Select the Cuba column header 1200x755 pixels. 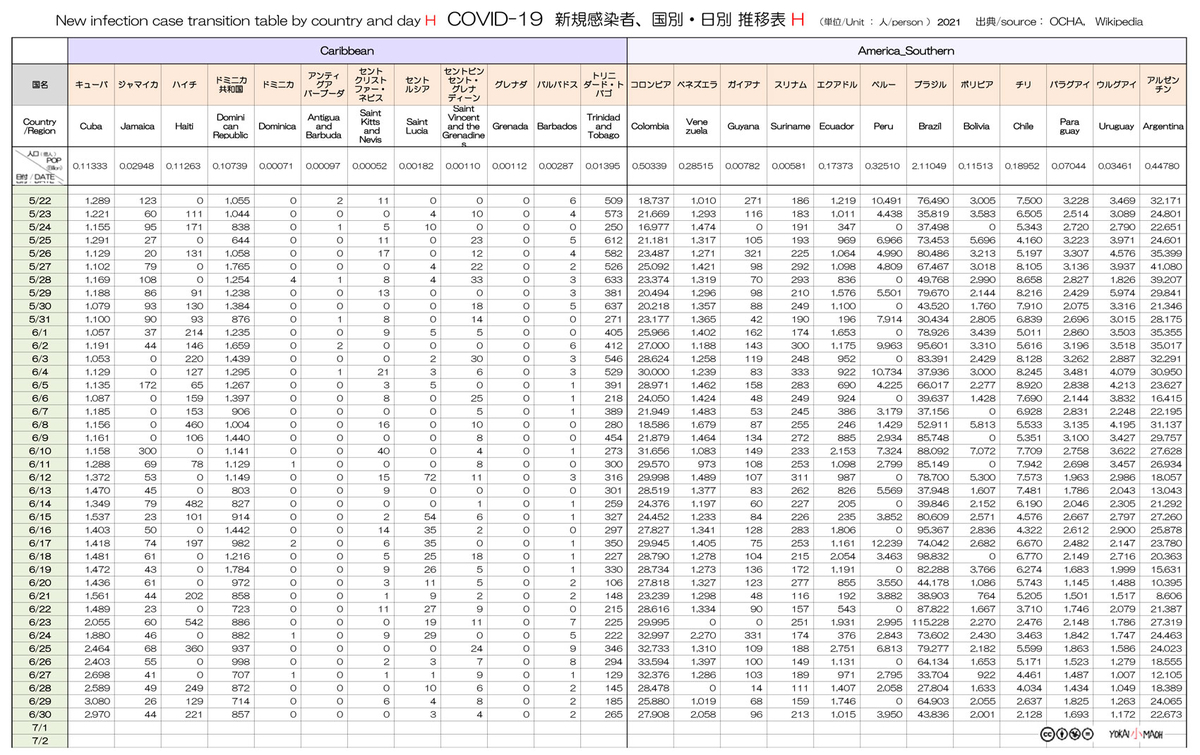click(91, 126)
